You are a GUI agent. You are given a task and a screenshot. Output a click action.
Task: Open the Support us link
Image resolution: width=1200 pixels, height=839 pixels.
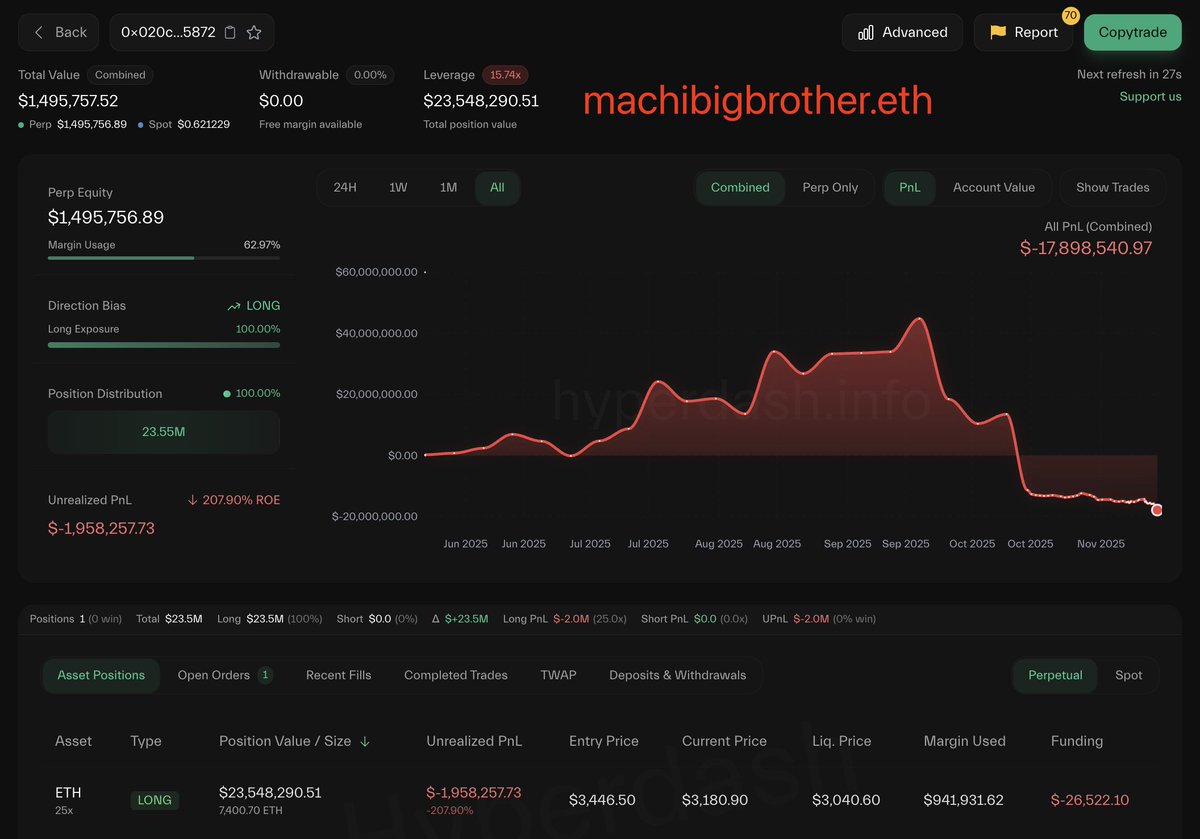(x=1150, y=96)
